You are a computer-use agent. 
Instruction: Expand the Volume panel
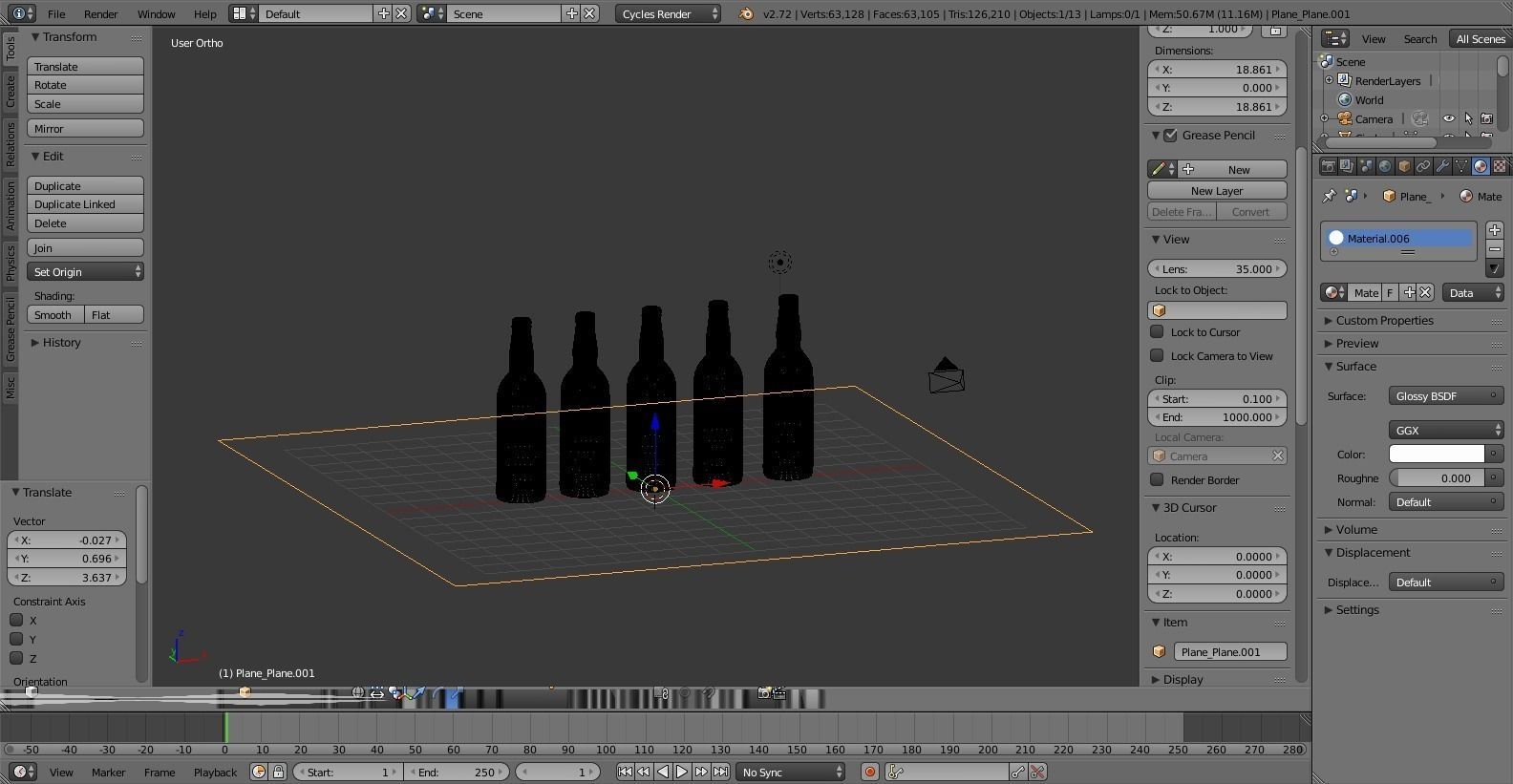tap(1355, 529)
